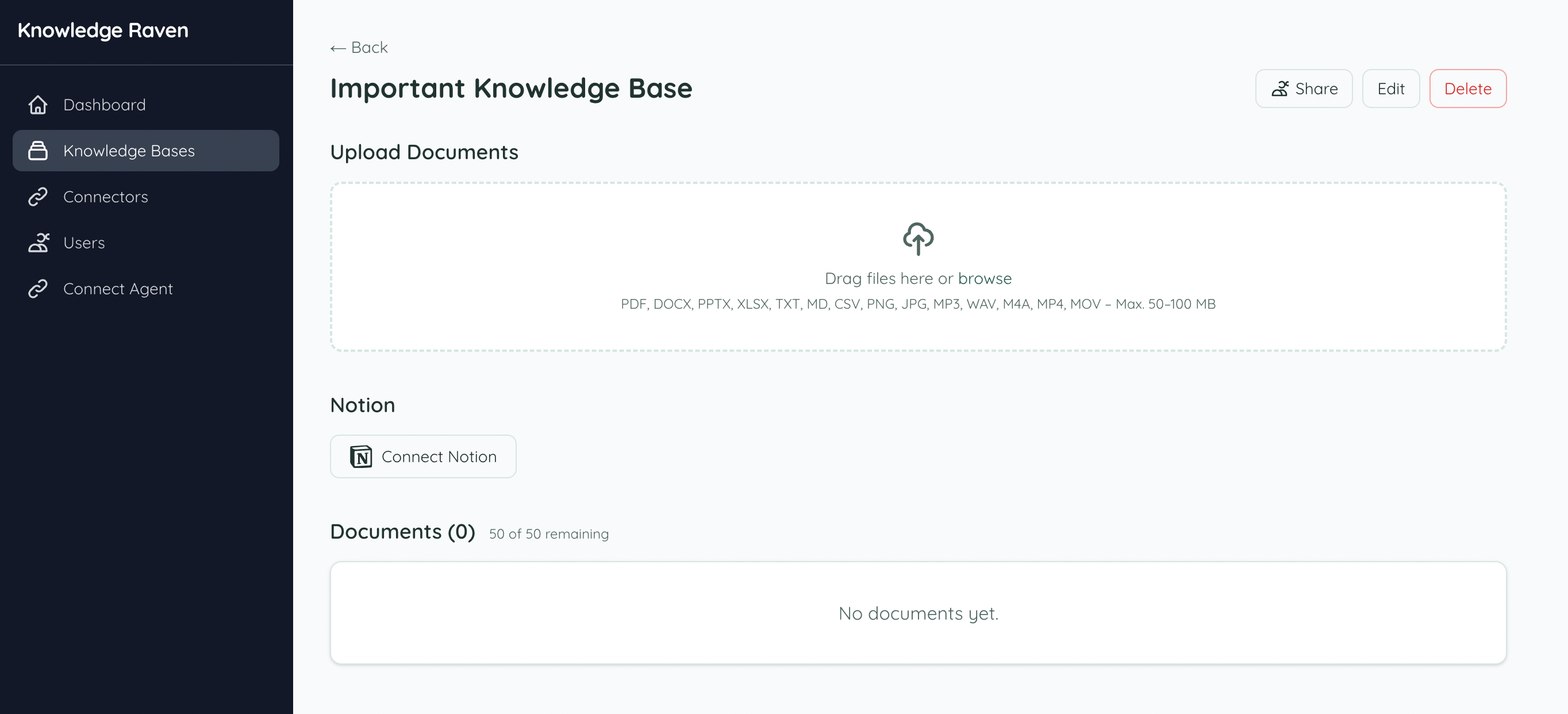Image resolution: width=1568 pixels, height=714 pixels.
Task: Click the Knowledge Bases archive icon
Action: (x=38, y=151)
